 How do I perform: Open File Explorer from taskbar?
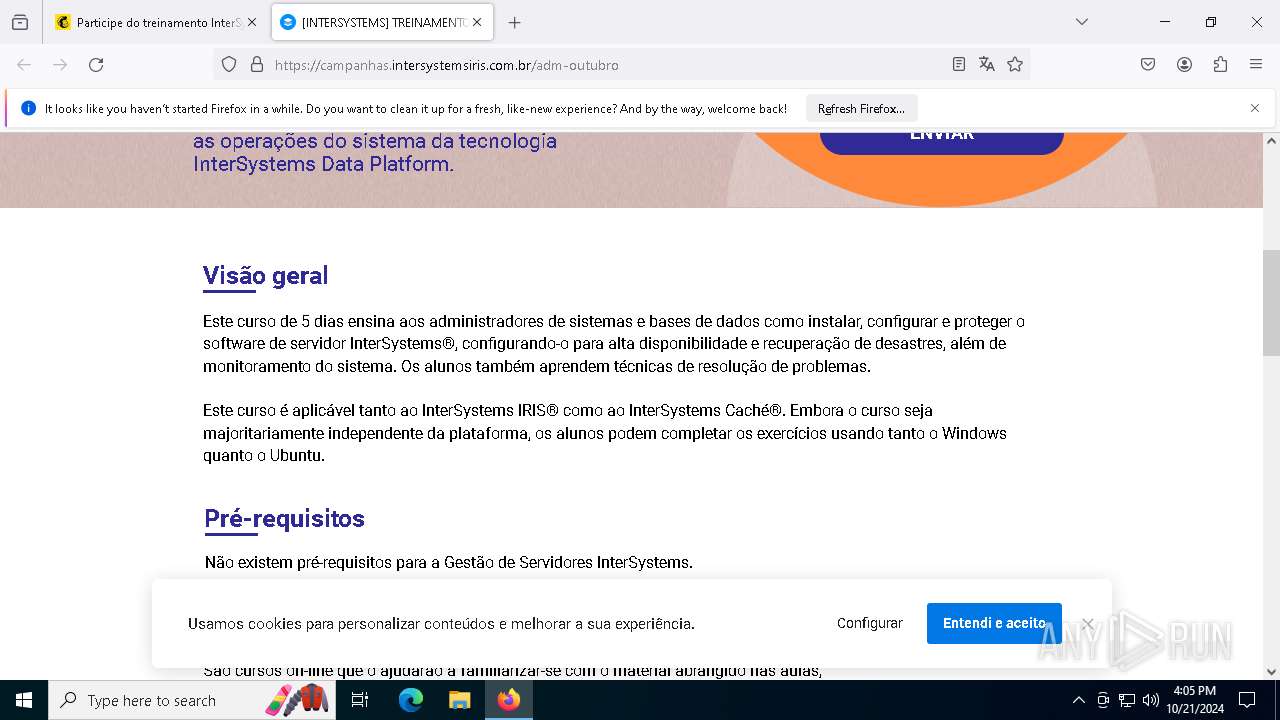click(x=459, y=700)
